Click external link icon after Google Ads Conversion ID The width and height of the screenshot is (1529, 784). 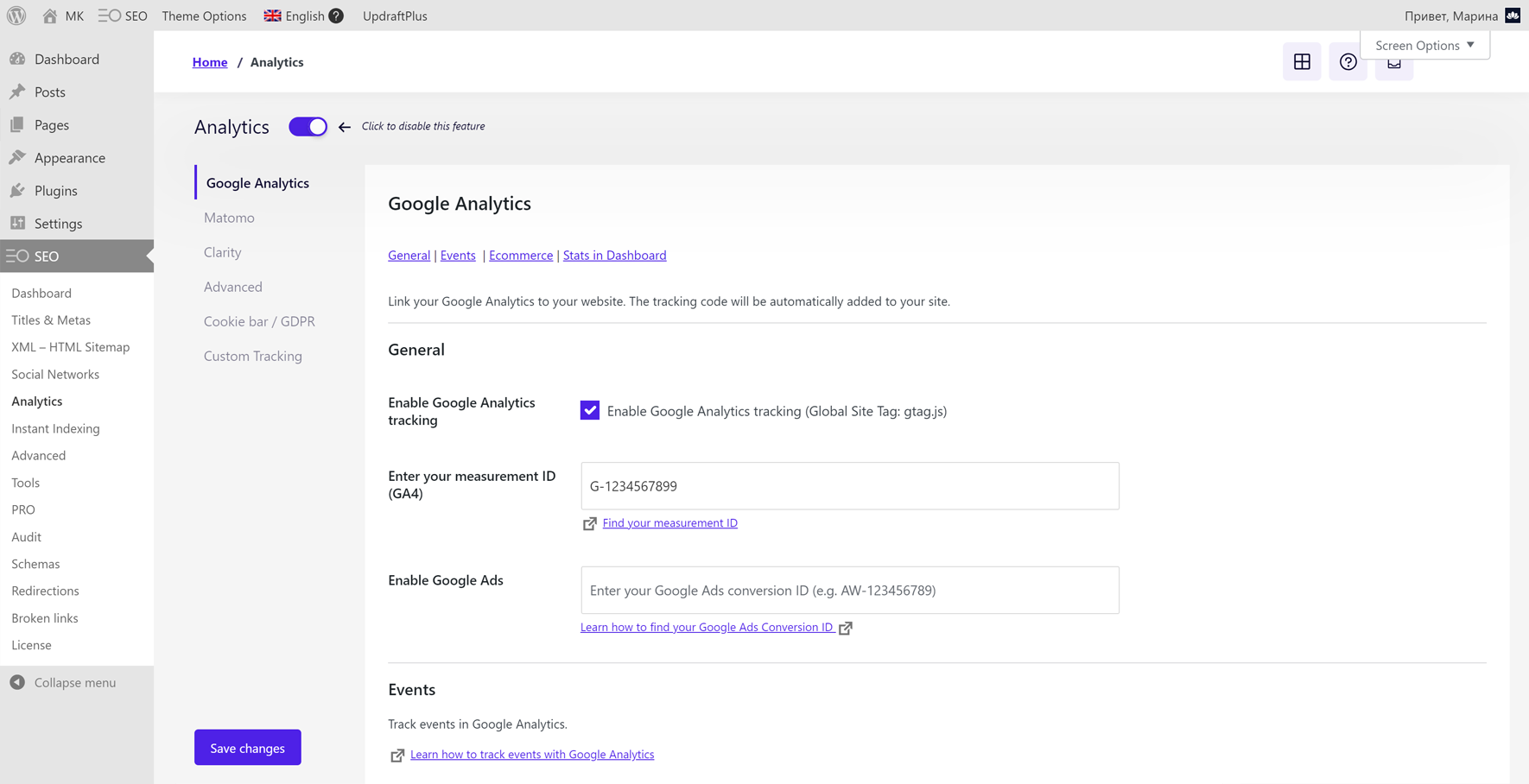(846, 628)
